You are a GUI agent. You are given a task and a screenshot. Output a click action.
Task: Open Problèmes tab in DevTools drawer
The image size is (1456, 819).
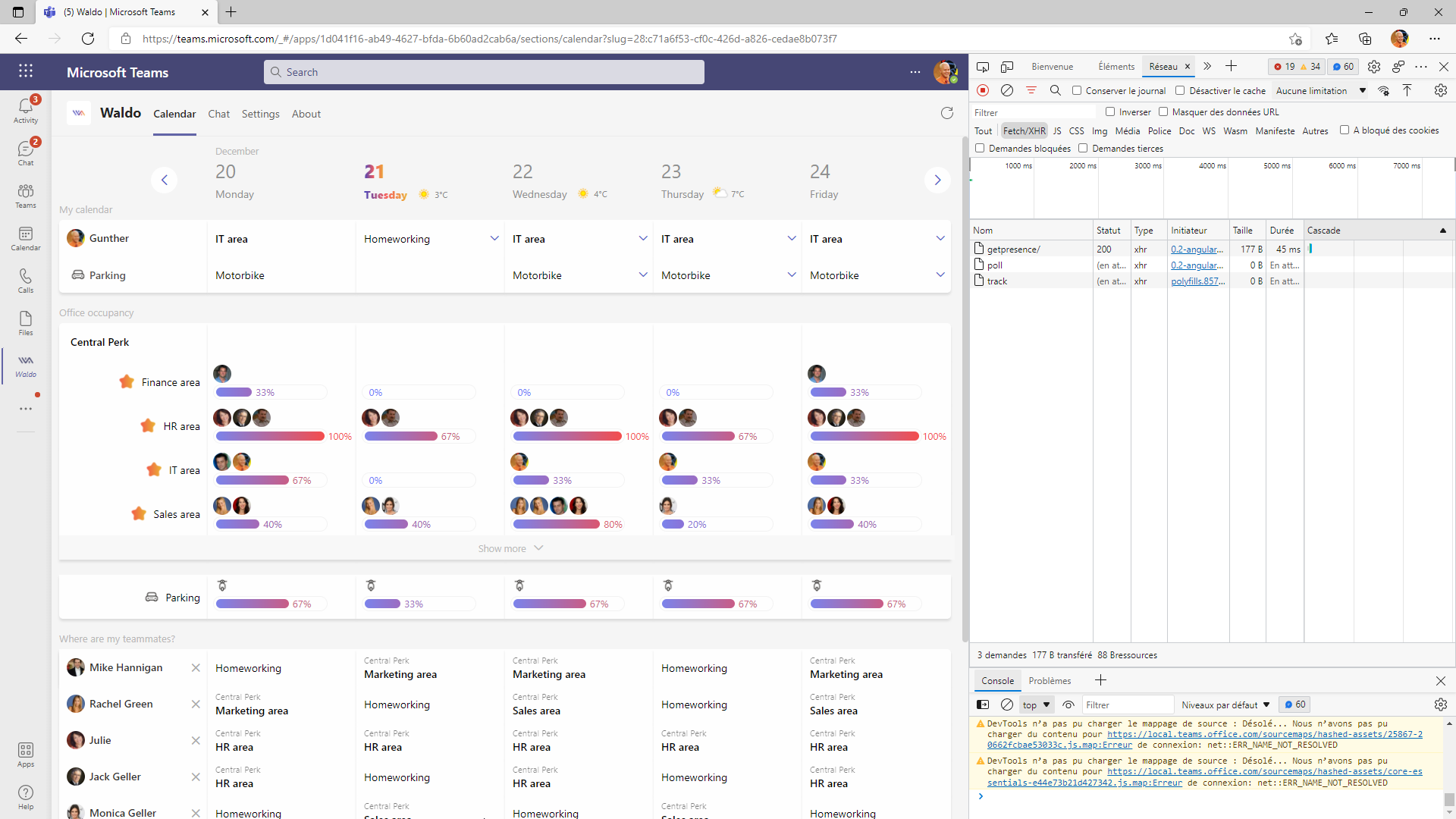pos(1050,680)
